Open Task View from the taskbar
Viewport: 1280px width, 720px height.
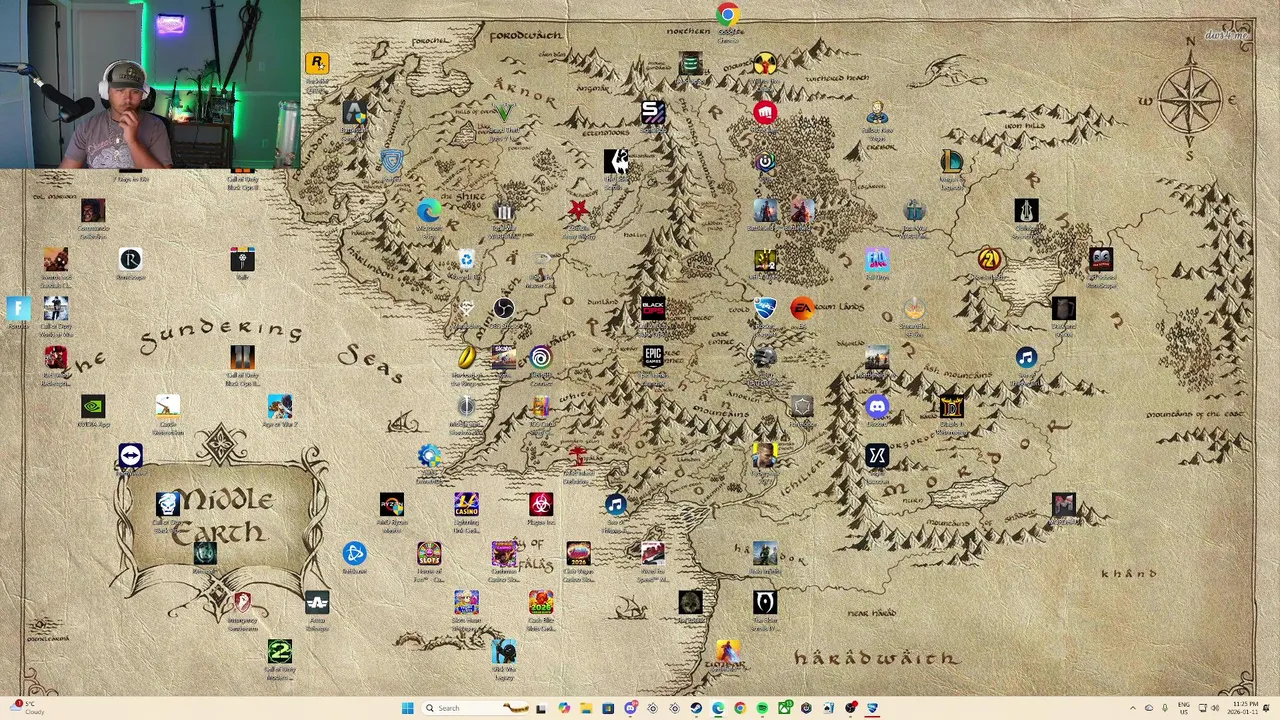(542, 708)
